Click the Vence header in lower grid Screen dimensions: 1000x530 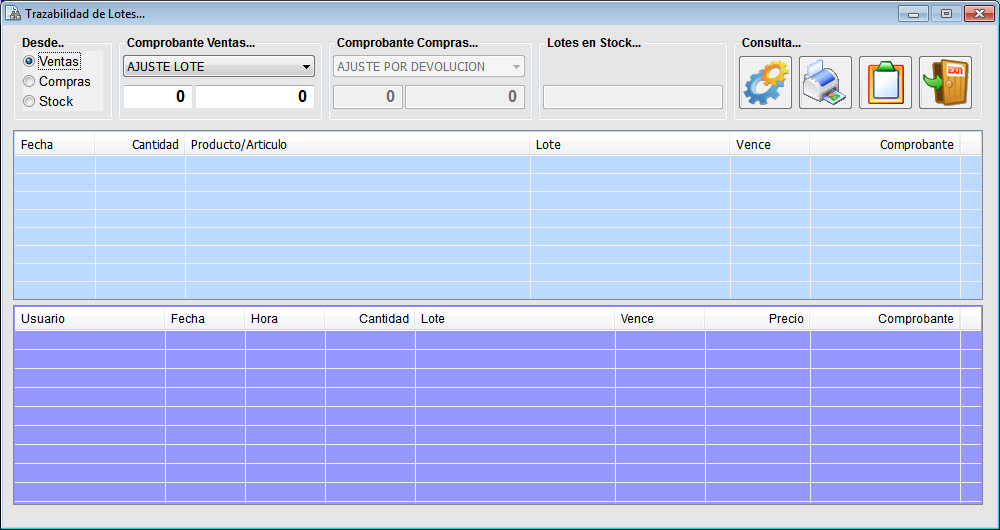tap(660, 319)
